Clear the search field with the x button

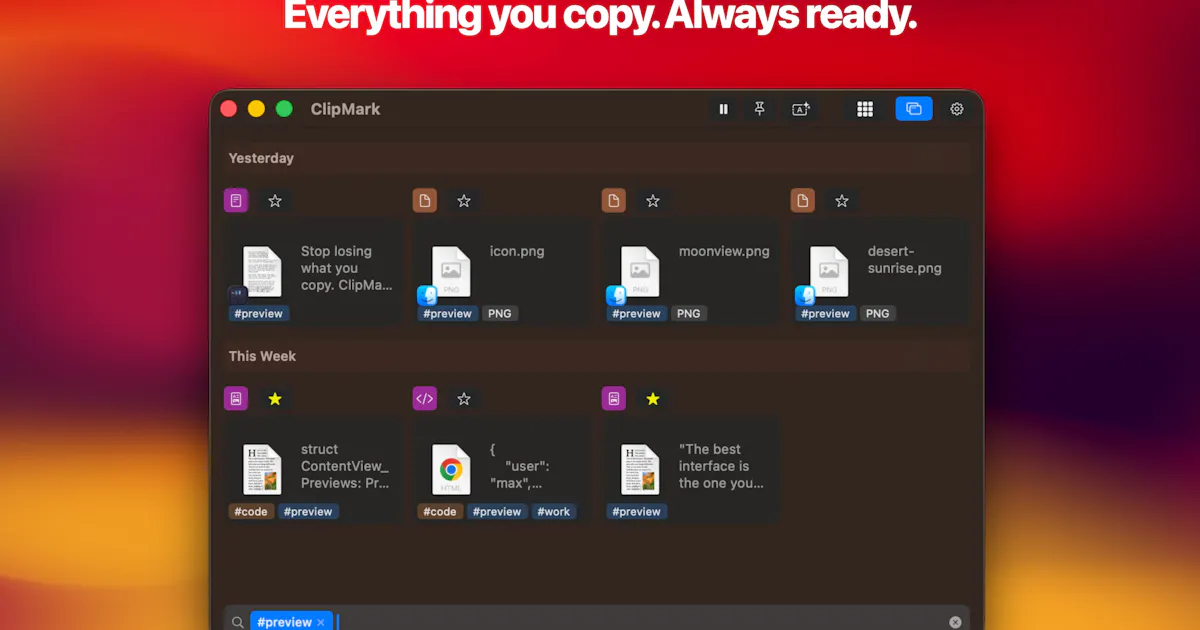point(955,622)
